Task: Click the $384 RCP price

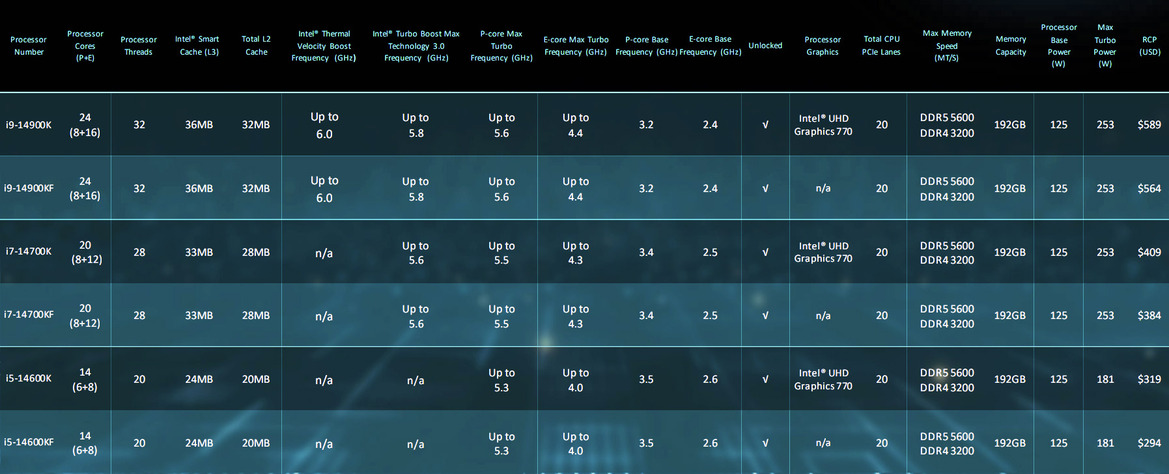Action: tap(1150, 316)
